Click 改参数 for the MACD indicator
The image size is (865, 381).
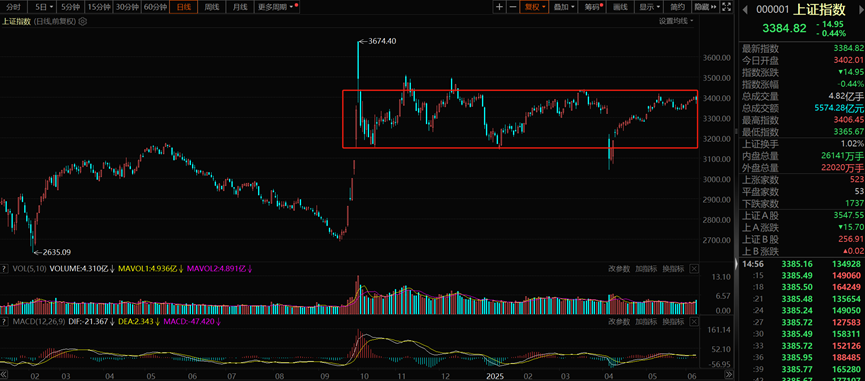619,321
